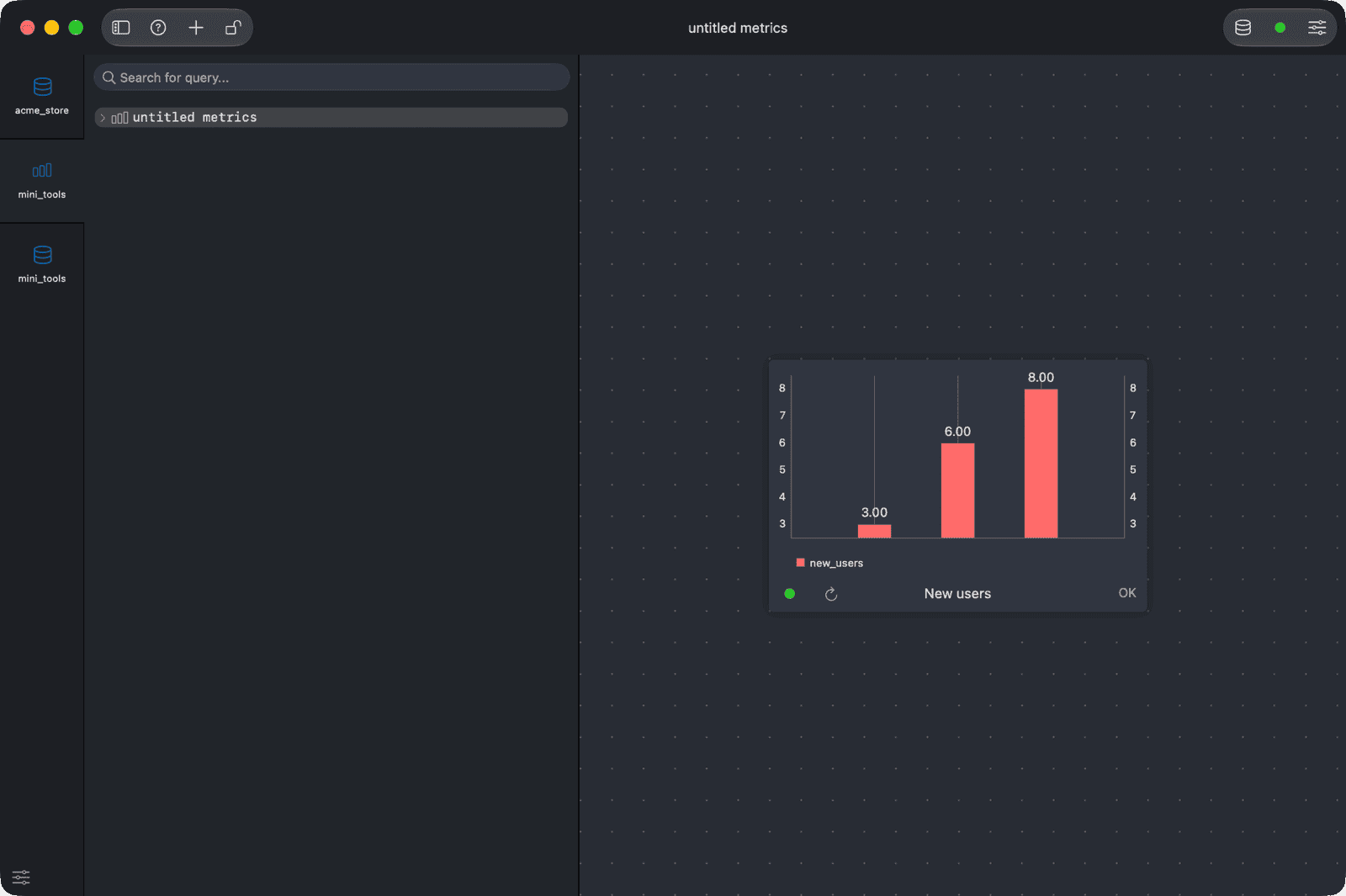
Task: Click the OK status on chart card
Action: tap(1127, 593)
